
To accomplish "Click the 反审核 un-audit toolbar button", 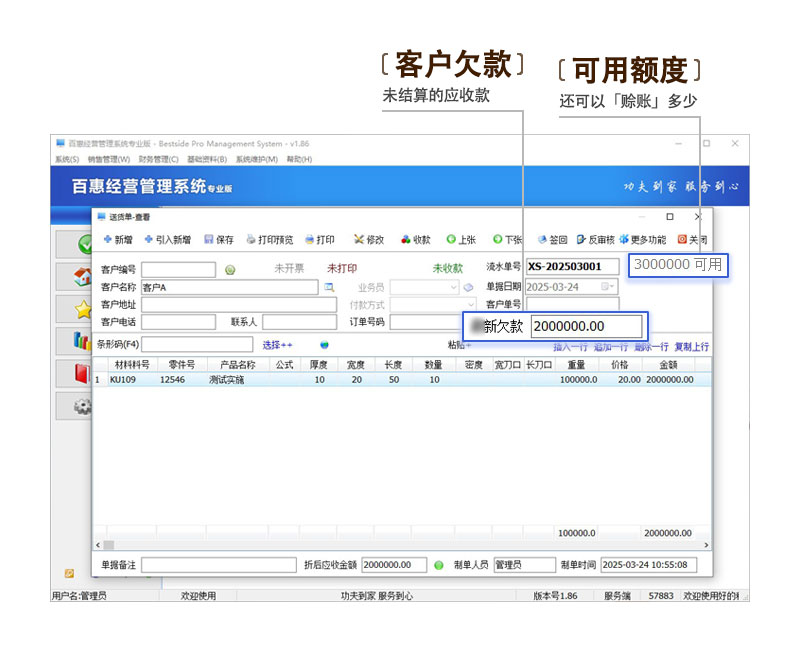I will point(596,239).
